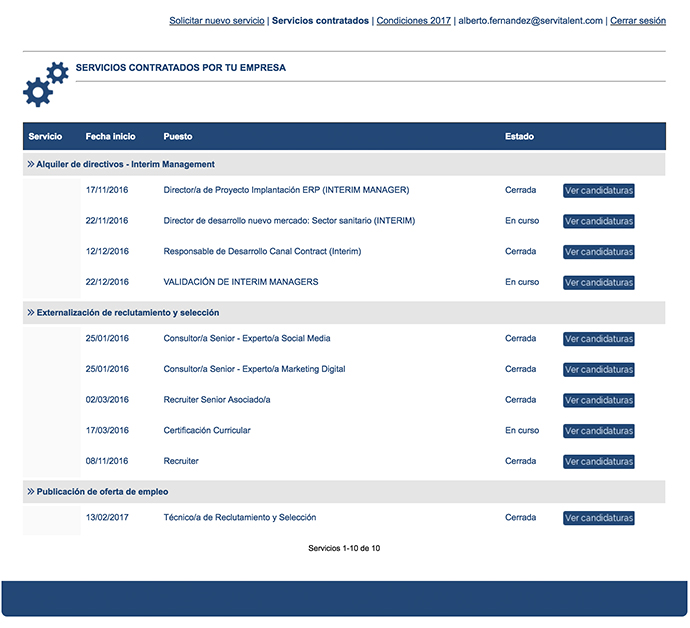The image size is (690, 628).
Task: Click the Fecha inicio column header
Action: (x=110, y=136)
